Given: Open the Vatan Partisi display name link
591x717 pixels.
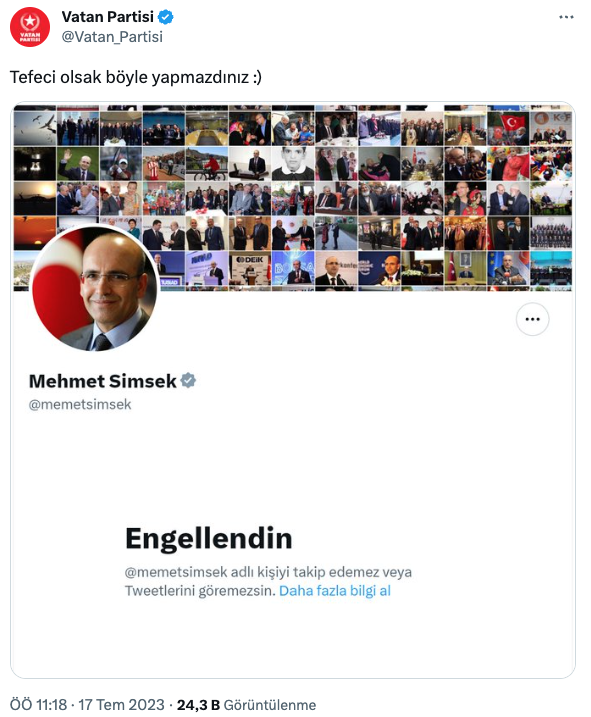Looking at the screenshot, I should coord(107,17).
